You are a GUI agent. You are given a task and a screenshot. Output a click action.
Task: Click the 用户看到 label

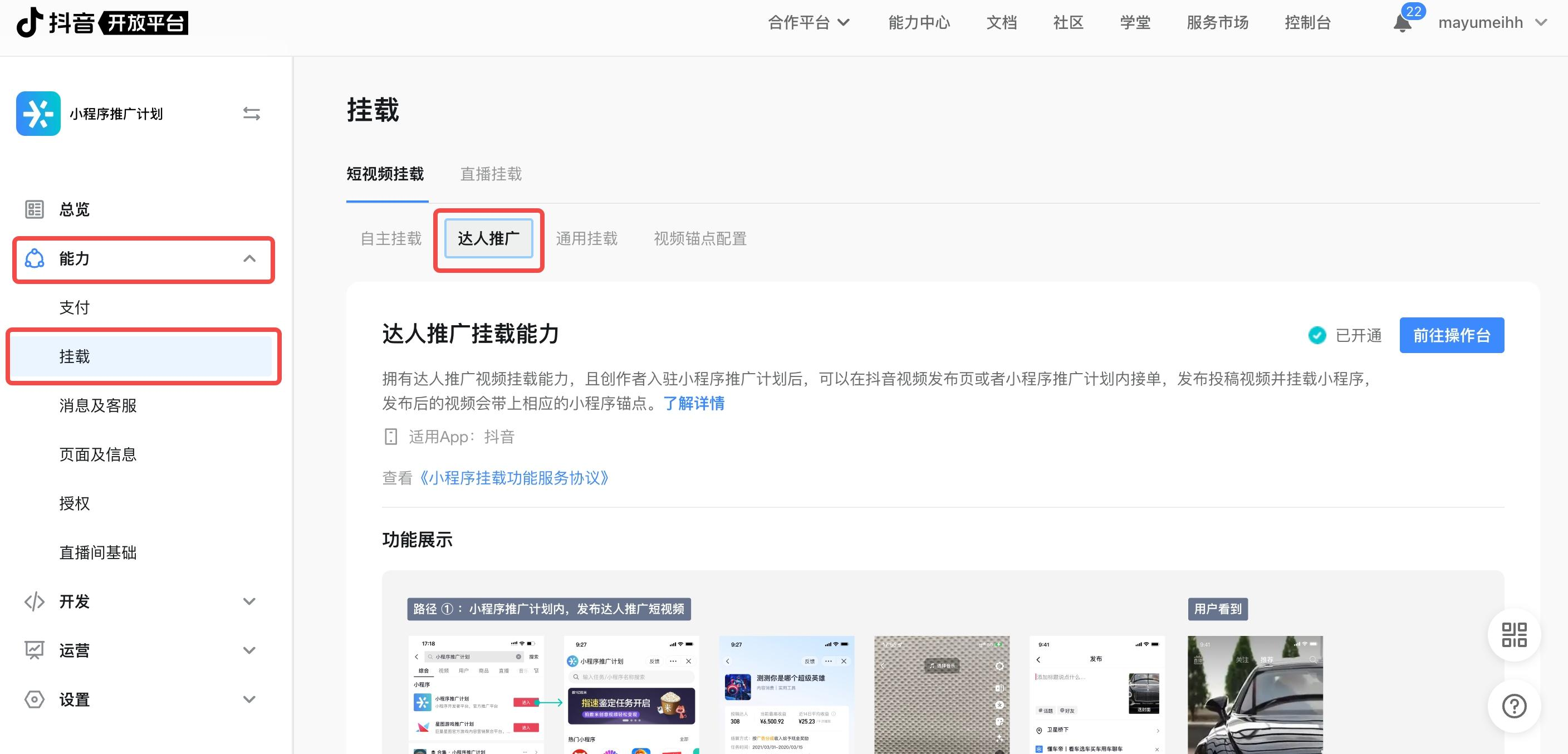click(x=1218, y=609)
